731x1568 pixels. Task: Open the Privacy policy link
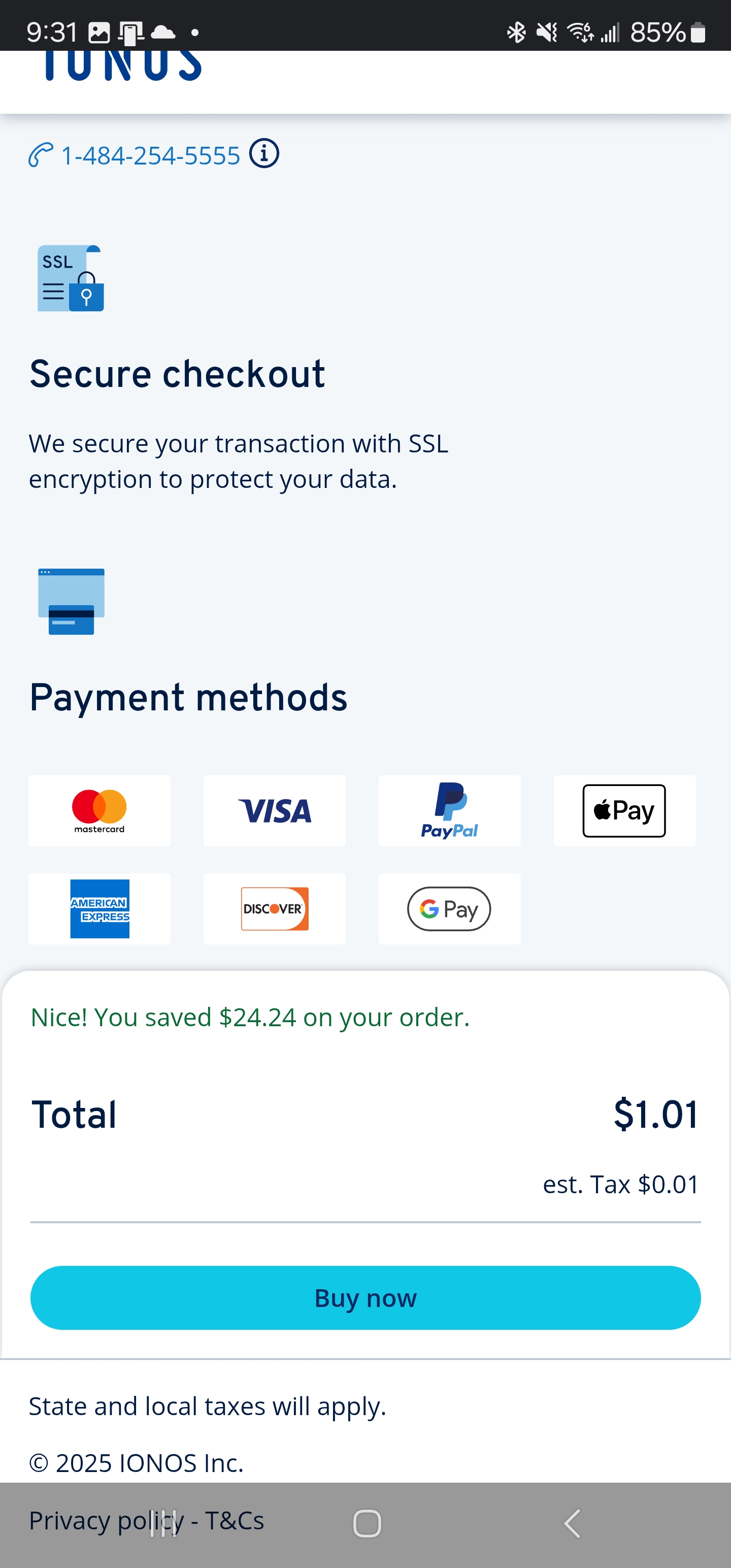pos(107,1520)
